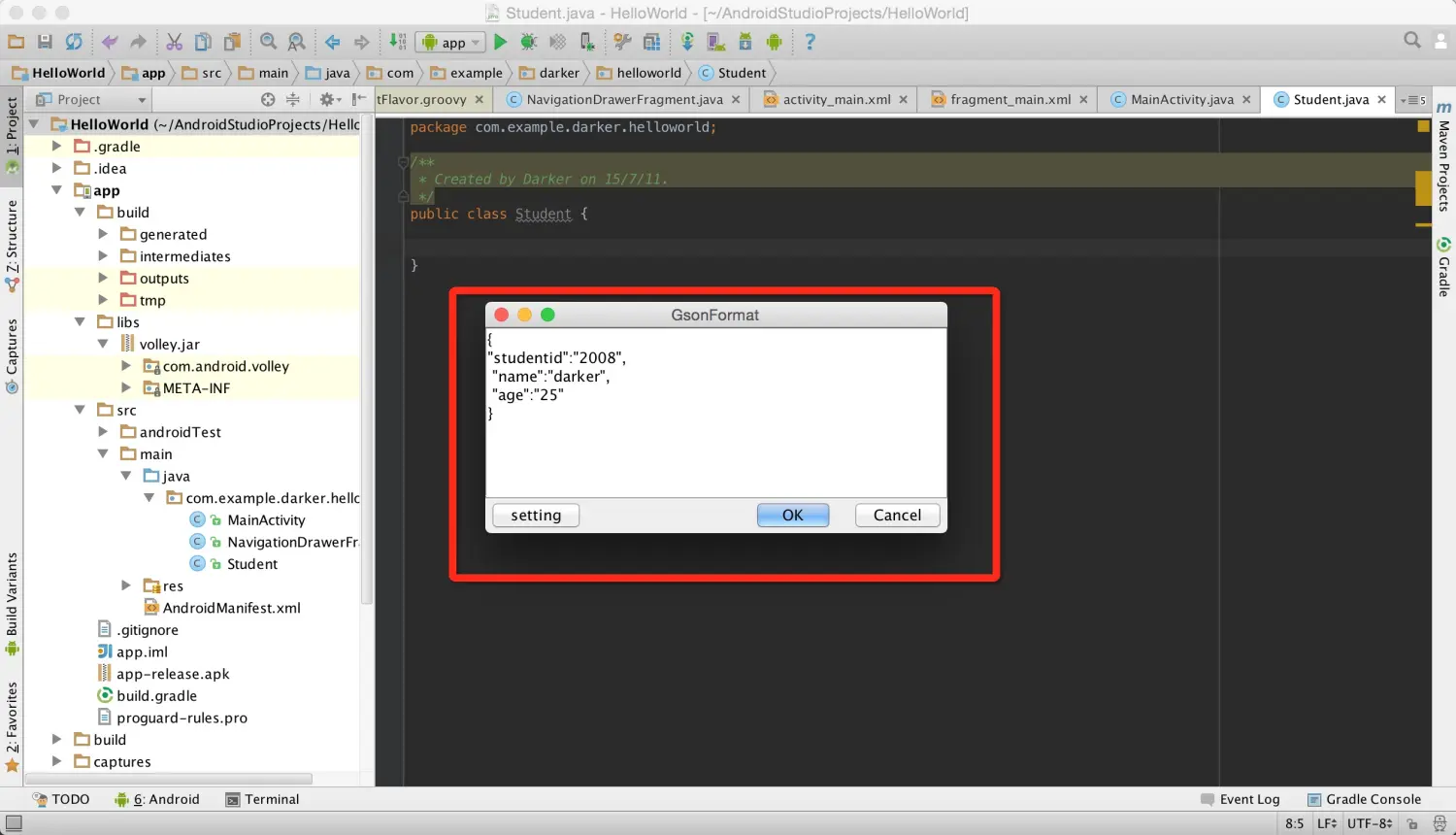Click Cancel in GsonFormat dialog

tap(897, 516)
